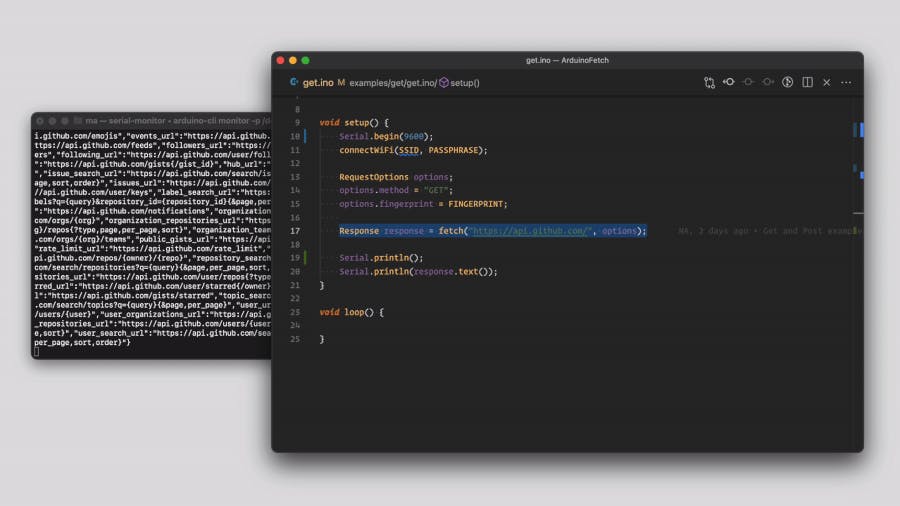Click RequestOptions type on line 13
The height and width of the screenshot is (506, 900).
(x=374, y=177)
